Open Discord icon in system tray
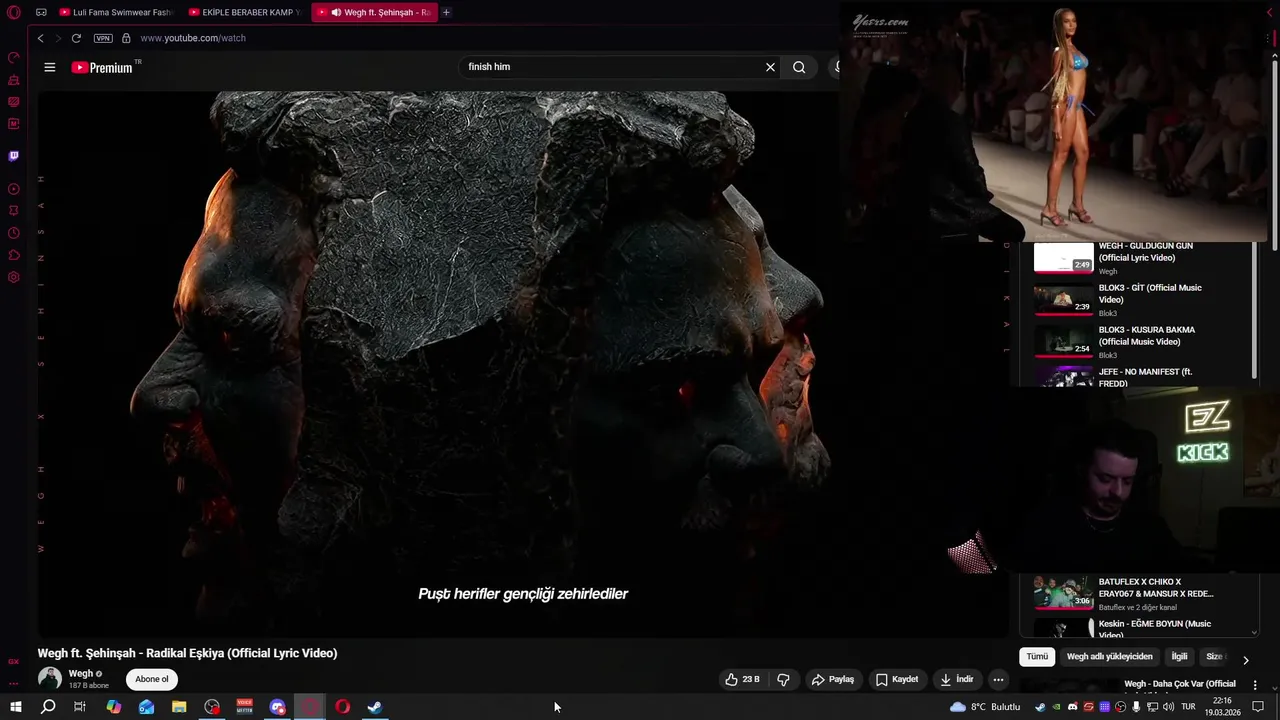This screenshot has width=1280, height=720. pyautogui.click(x=1073, y=707)
